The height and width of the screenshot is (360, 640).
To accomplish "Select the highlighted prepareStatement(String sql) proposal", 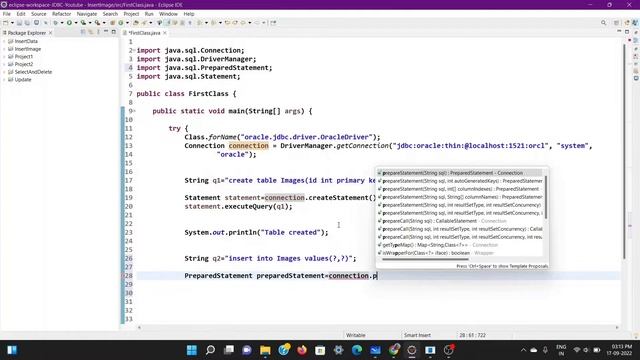I will coord(460,173).
